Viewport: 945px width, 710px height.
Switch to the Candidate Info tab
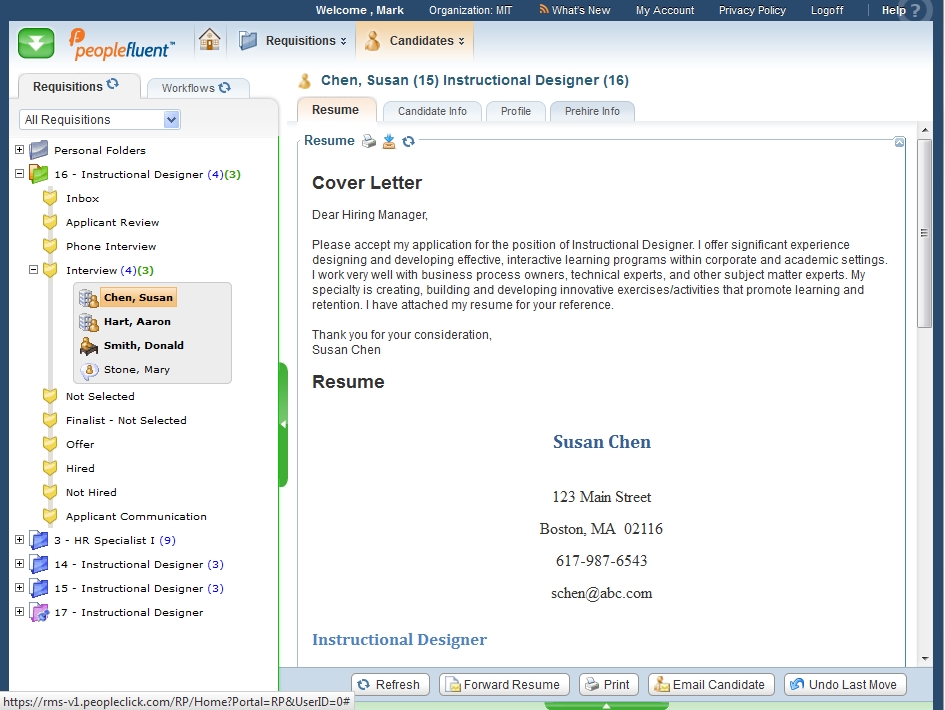432,111
